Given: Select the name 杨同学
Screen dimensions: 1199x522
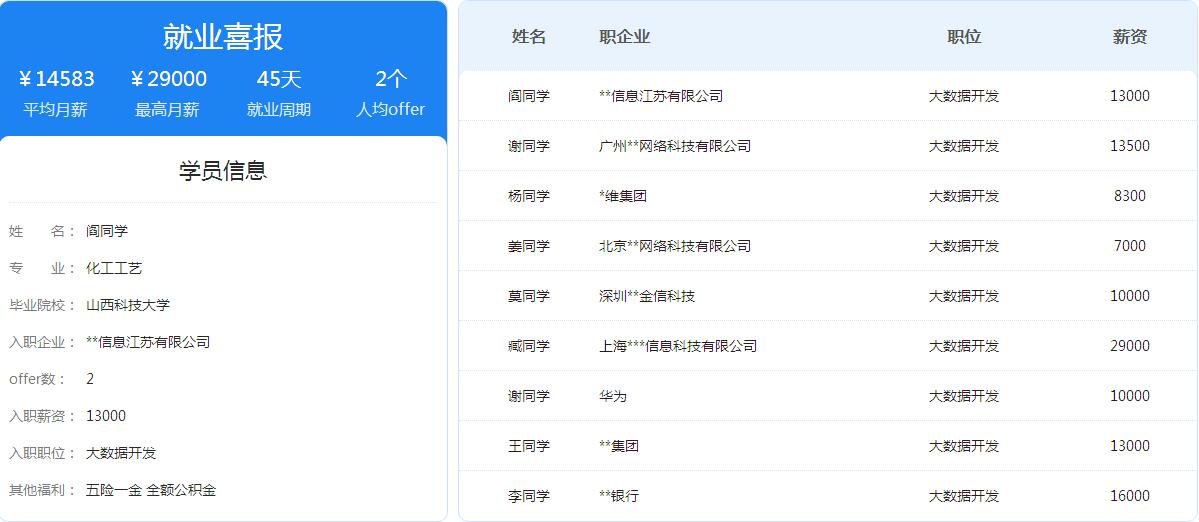Looking at the screenshot, I should click(x=528, y=196).
